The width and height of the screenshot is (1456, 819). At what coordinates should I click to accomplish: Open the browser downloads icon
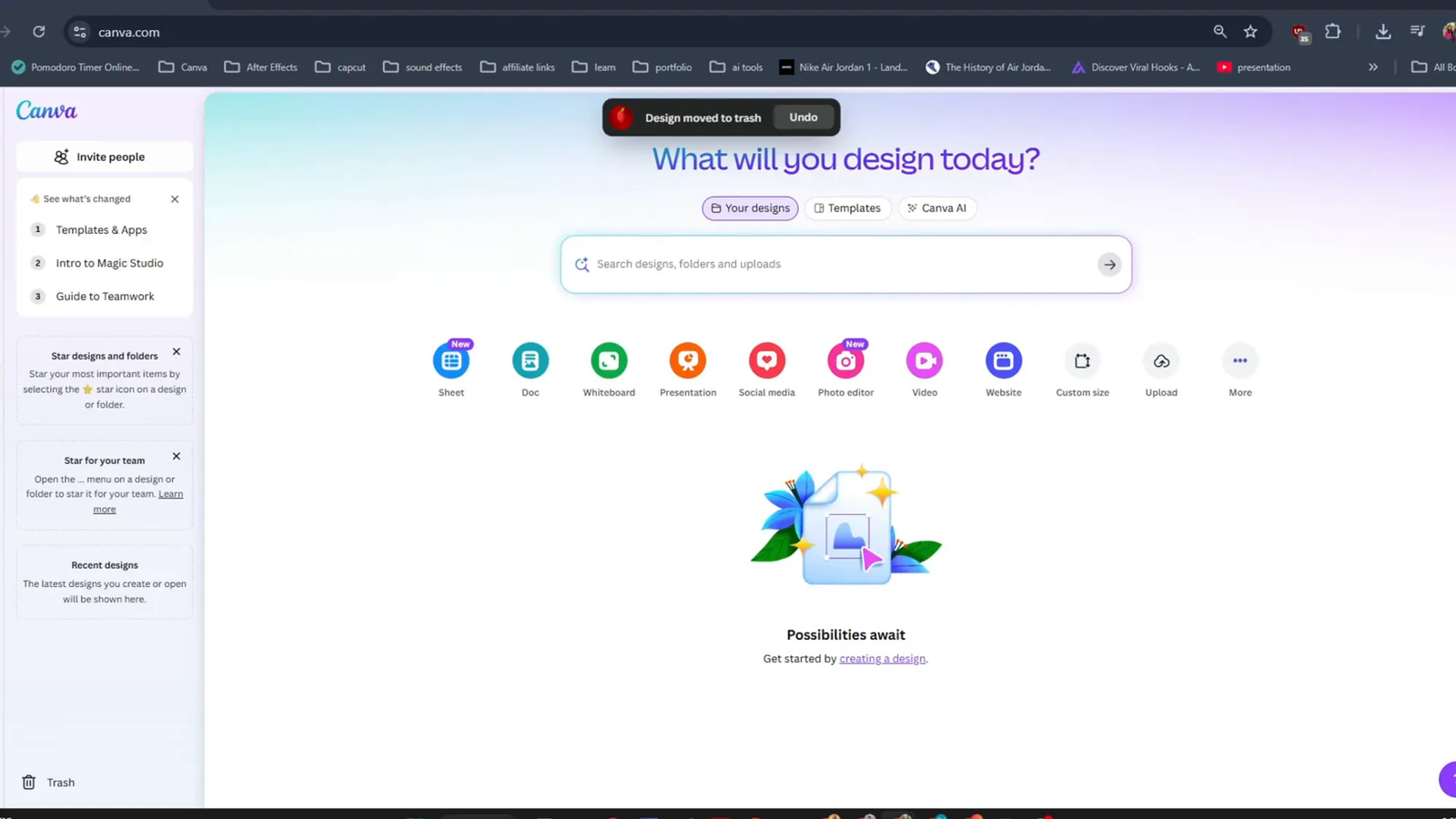1383,32
